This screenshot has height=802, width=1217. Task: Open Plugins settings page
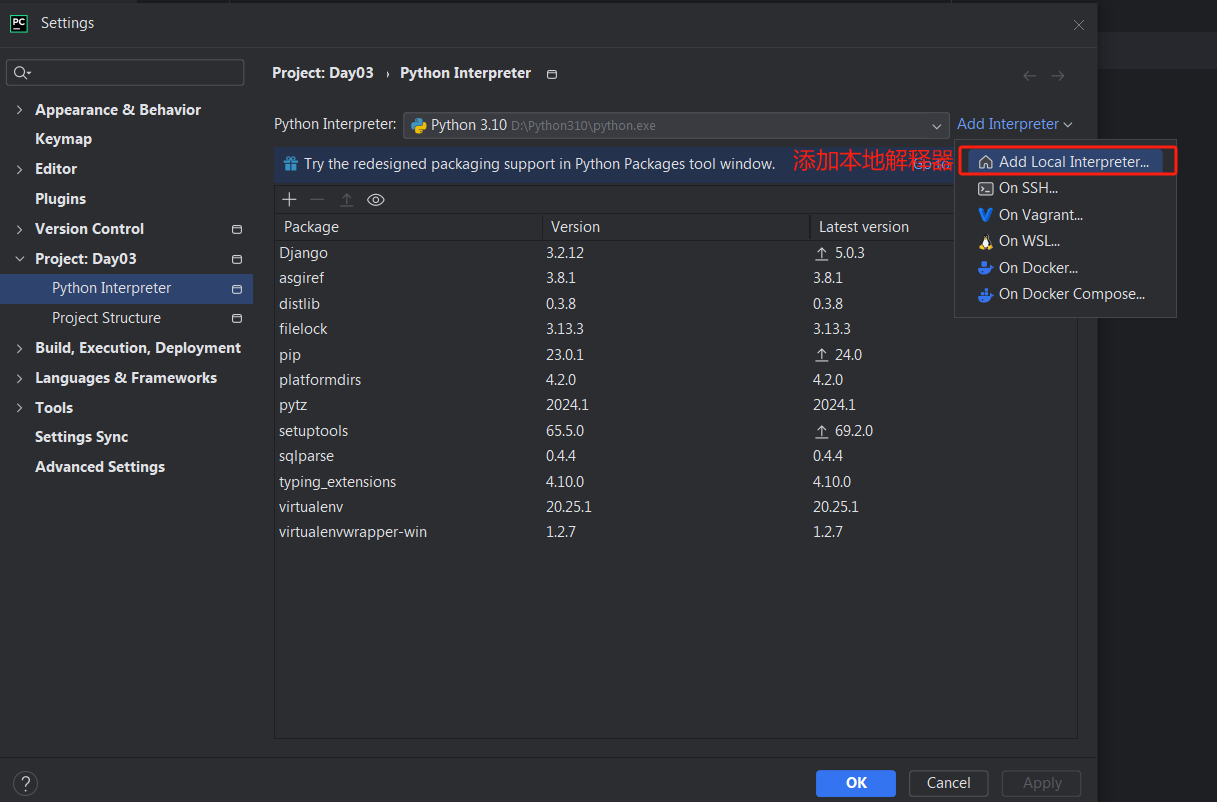pos(60,199)
